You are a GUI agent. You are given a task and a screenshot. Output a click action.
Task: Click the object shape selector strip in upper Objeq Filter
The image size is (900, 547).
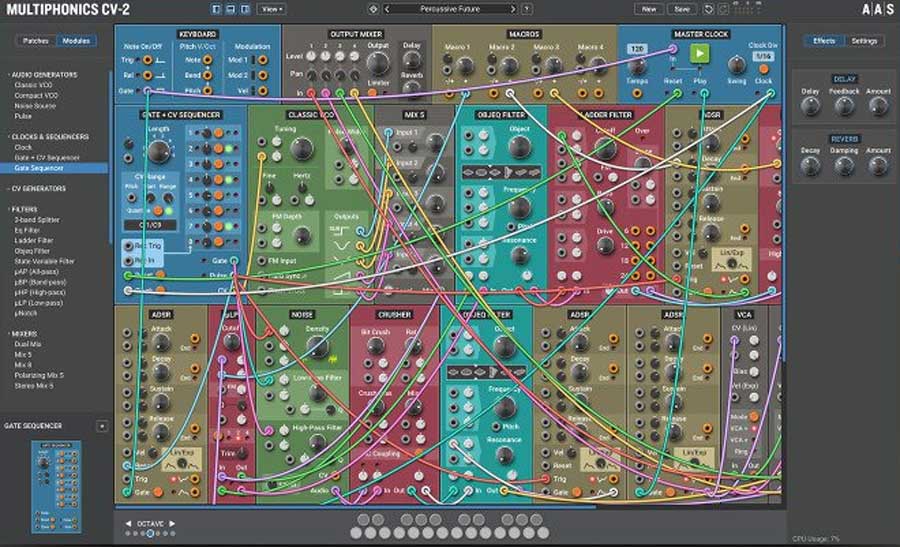coord(502,172)
